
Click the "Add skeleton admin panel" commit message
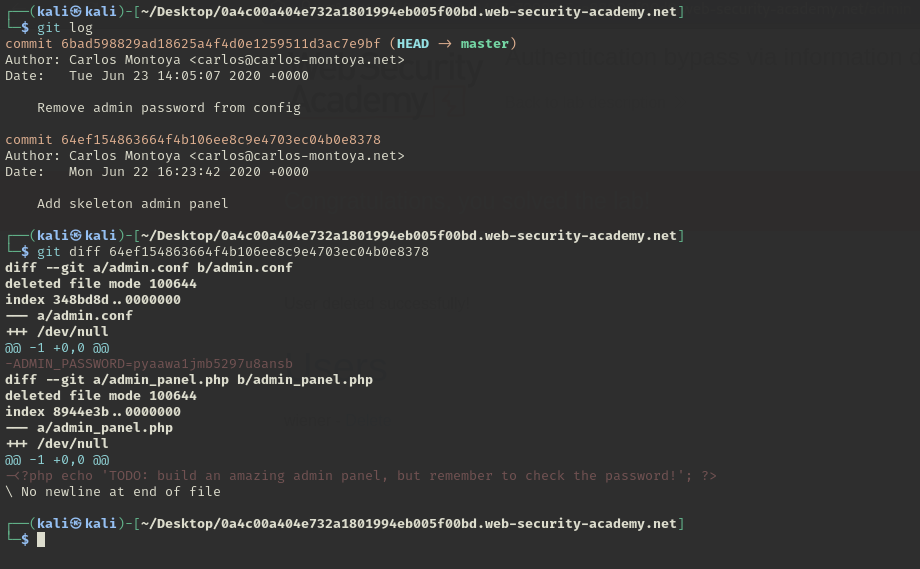(x=132, y=204)
